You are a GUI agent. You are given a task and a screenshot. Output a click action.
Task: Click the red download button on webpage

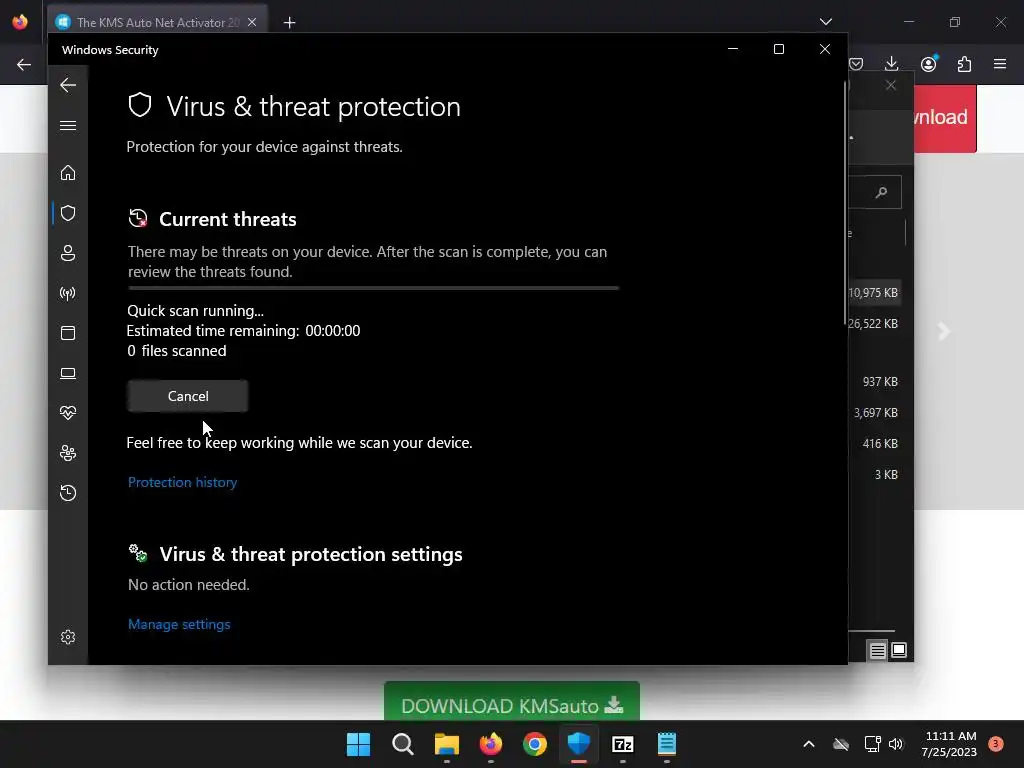click(x=945, y=118)
